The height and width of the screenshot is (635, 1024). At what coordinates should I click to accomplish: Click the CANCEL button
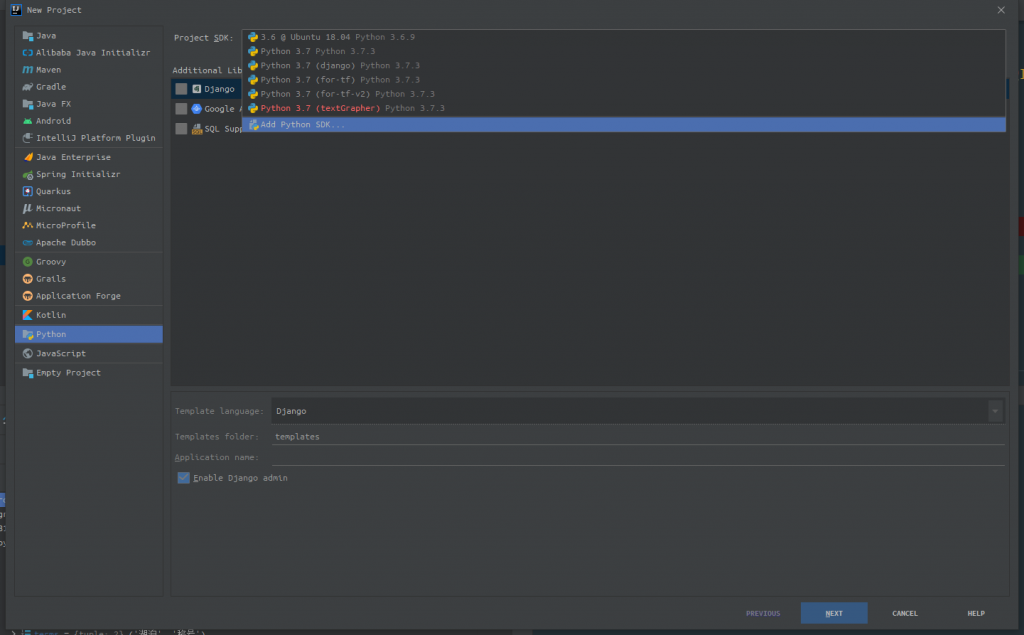pyautogui.click(x=904, y=613)
